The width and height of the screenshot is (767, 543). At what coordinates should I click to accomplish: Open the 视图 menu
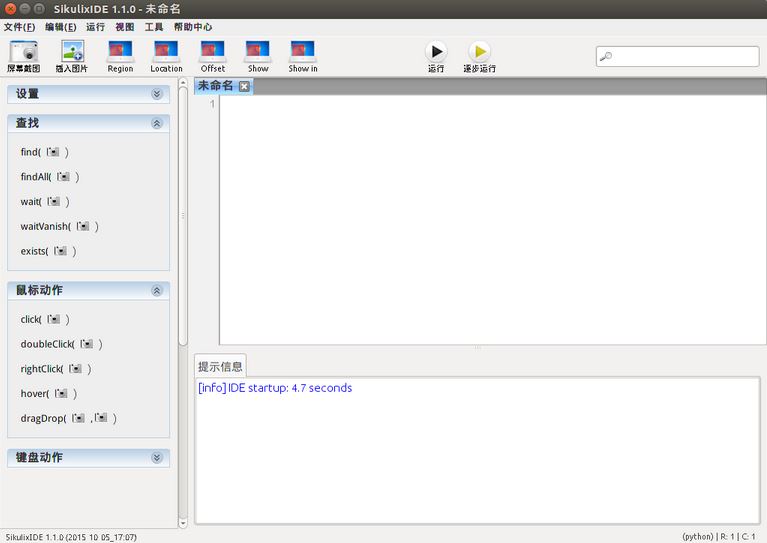click(x=125, y=27)
